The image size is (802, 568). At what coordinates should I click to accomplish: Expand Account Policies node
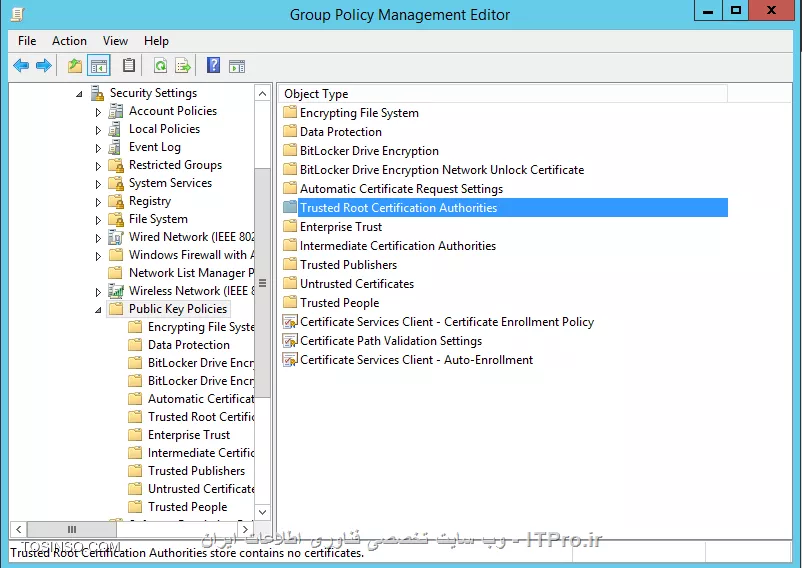[x=98, y=112]
